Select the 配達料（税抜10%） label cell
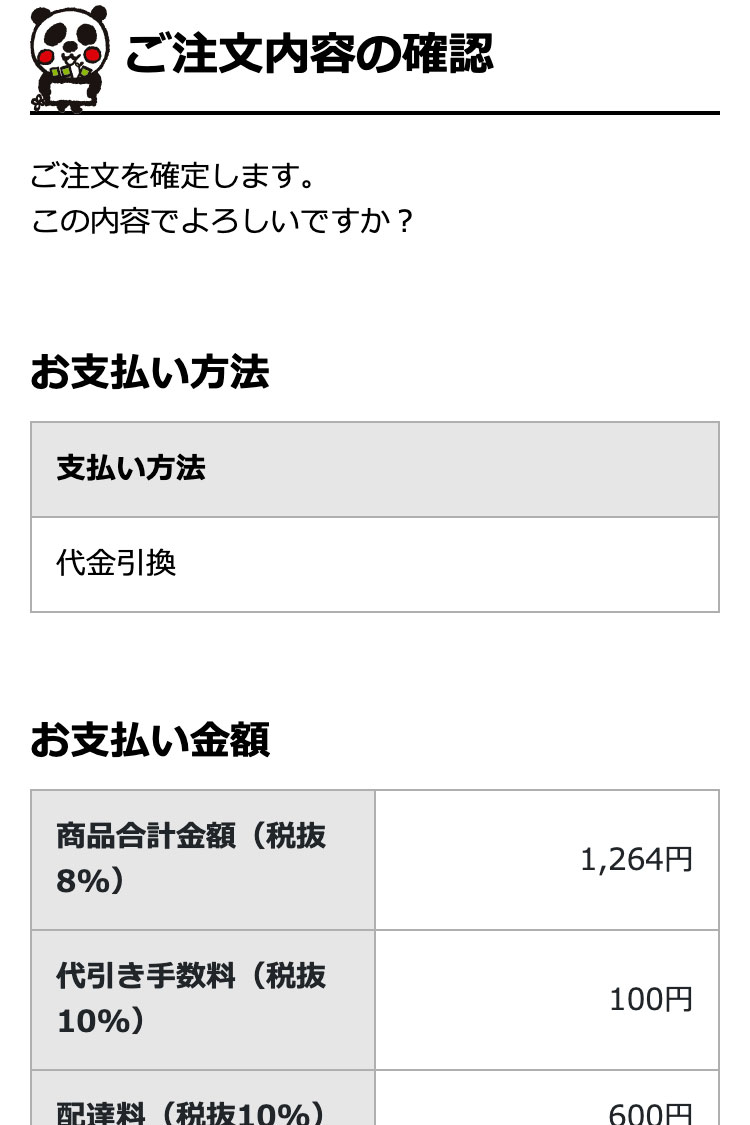Screen dimensions: 750x1125 203,1098
